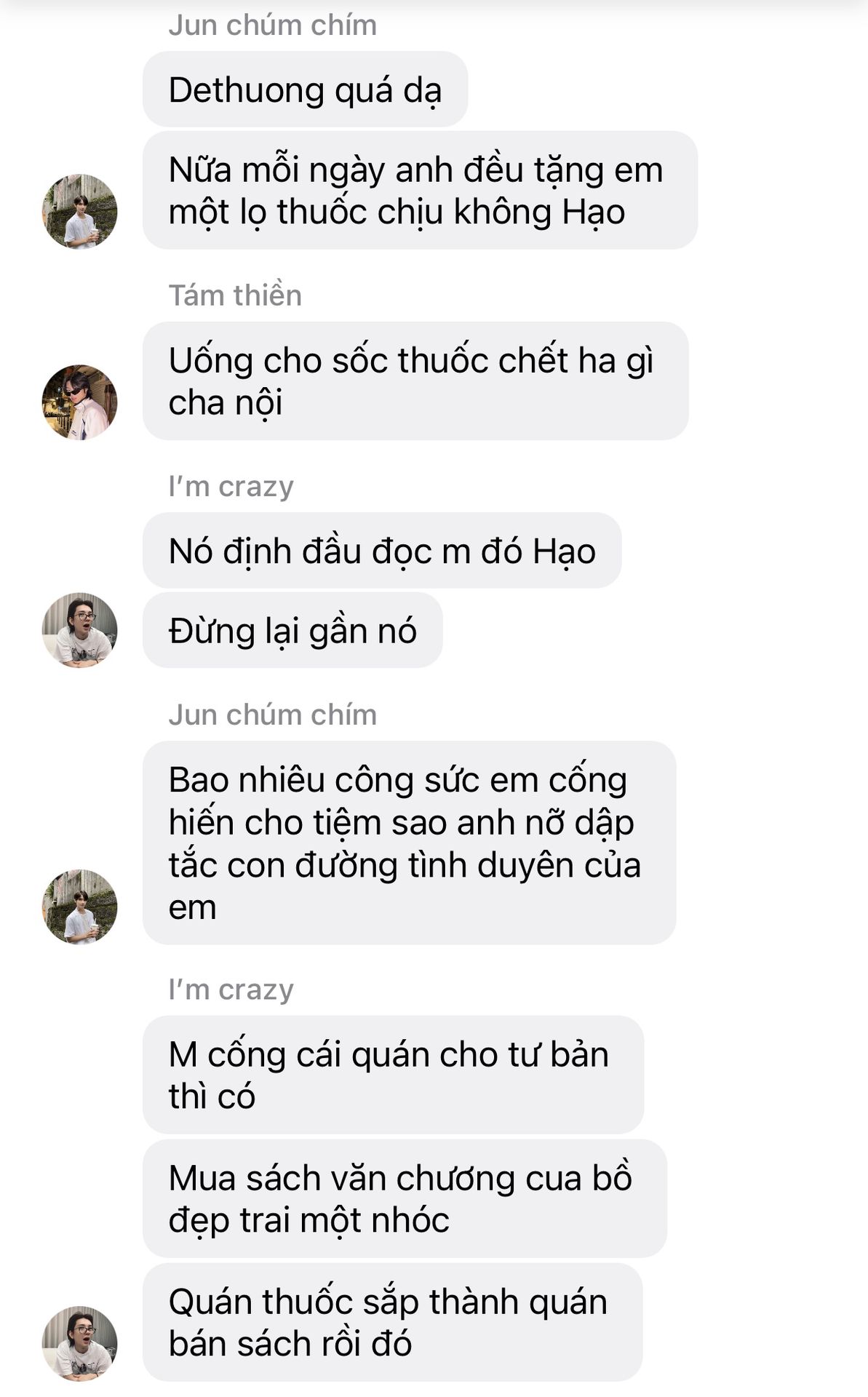Tap the "I'm crazy" name above "M cống cái quán"
This screenshot has height=1397, width=868.
pos(231,990)
